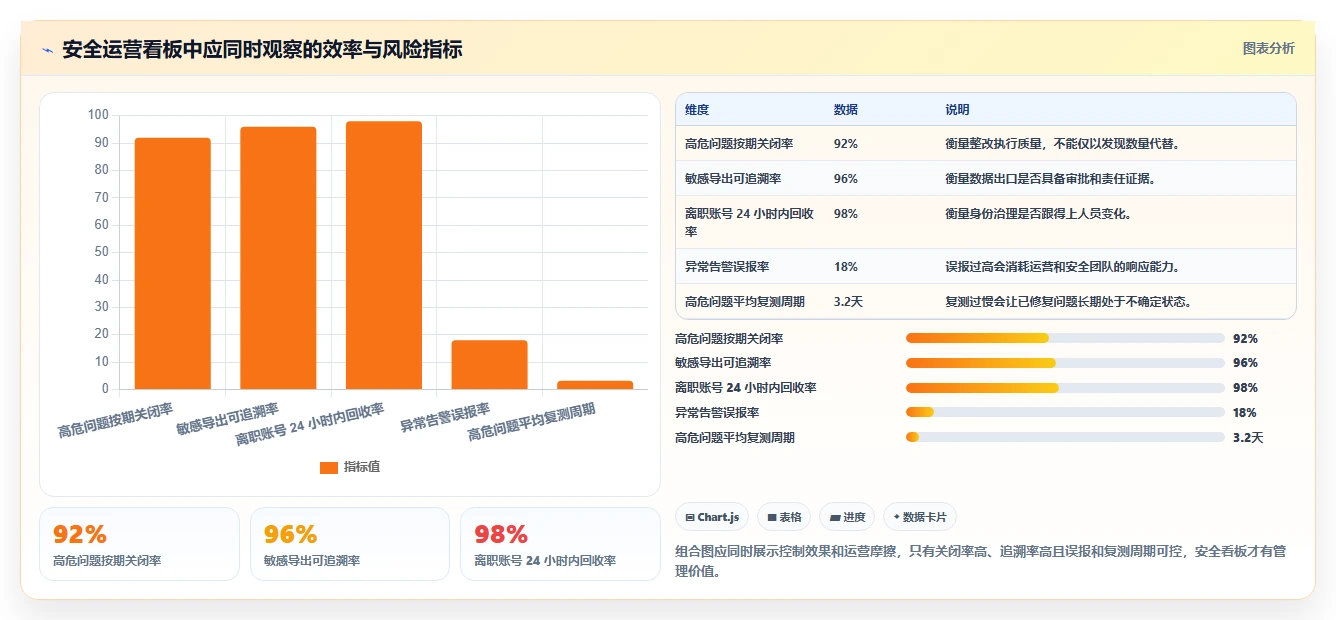Click the 3.2天 value beside progress bar

pyautogui.click(x=1248, y=438)
